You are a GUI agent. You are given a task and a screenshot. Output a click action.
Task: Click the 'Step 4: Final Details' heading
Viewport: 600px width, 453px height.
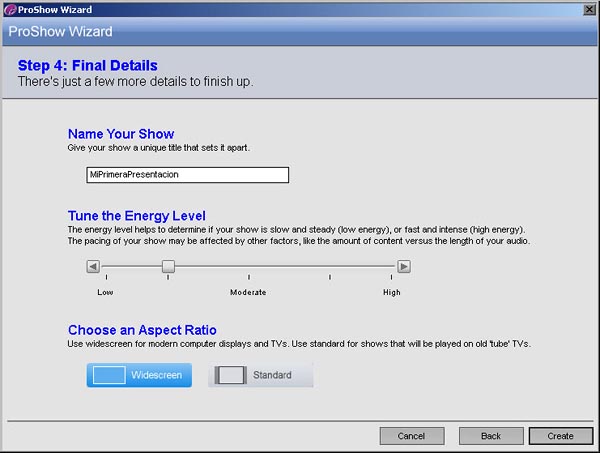[x=88, y=65]
